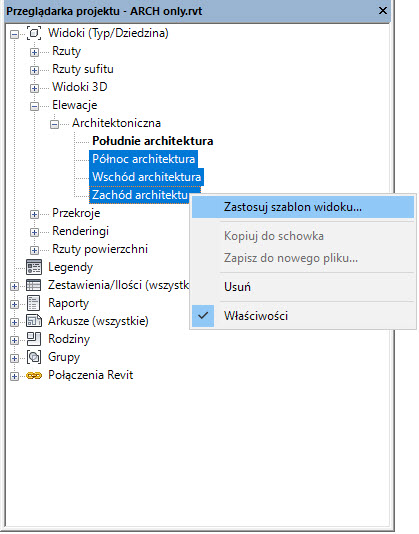This screenshot has height=534, width=419.
Task: Collapse the Elewacje branch
Action: (34, 106)
